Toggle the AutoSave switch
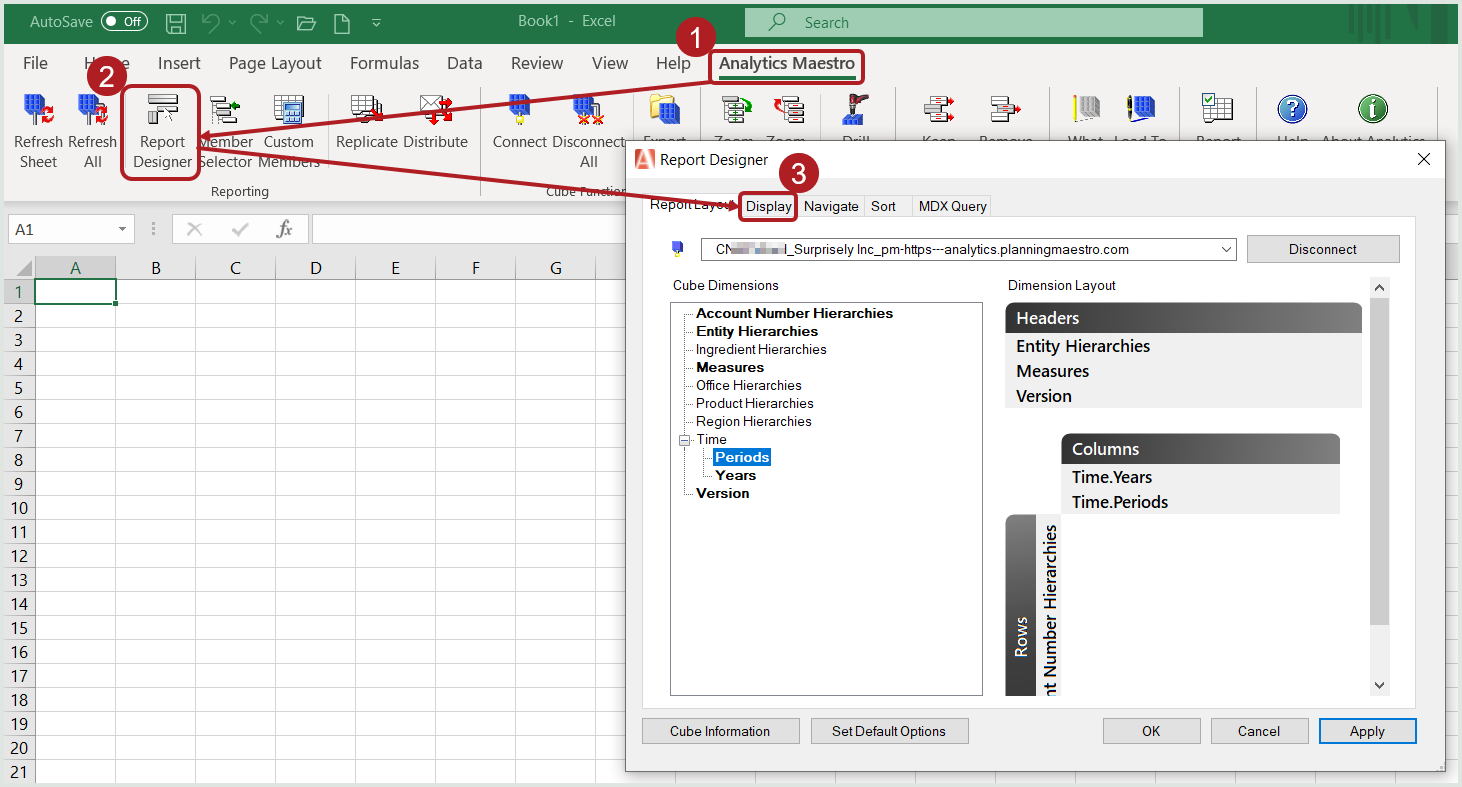The width and height of the screenshot is (1462, 787). pyautogui.click(x=124, y=22)
